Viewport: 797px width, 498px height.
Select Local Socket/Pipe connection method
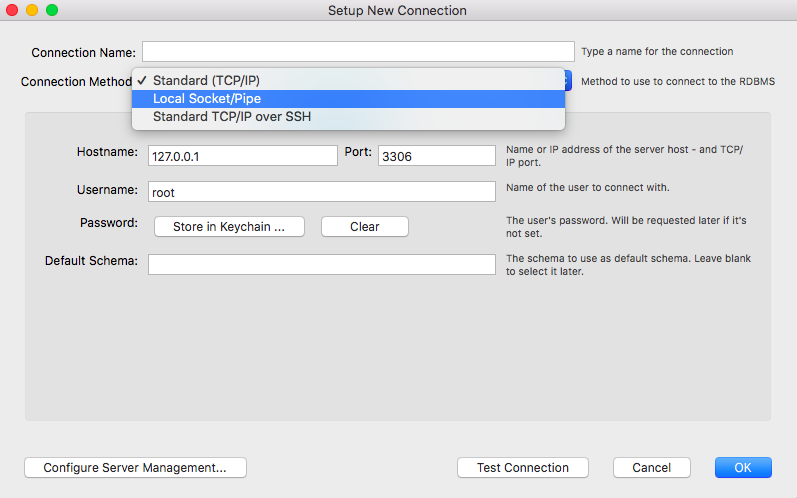(348, 99)
